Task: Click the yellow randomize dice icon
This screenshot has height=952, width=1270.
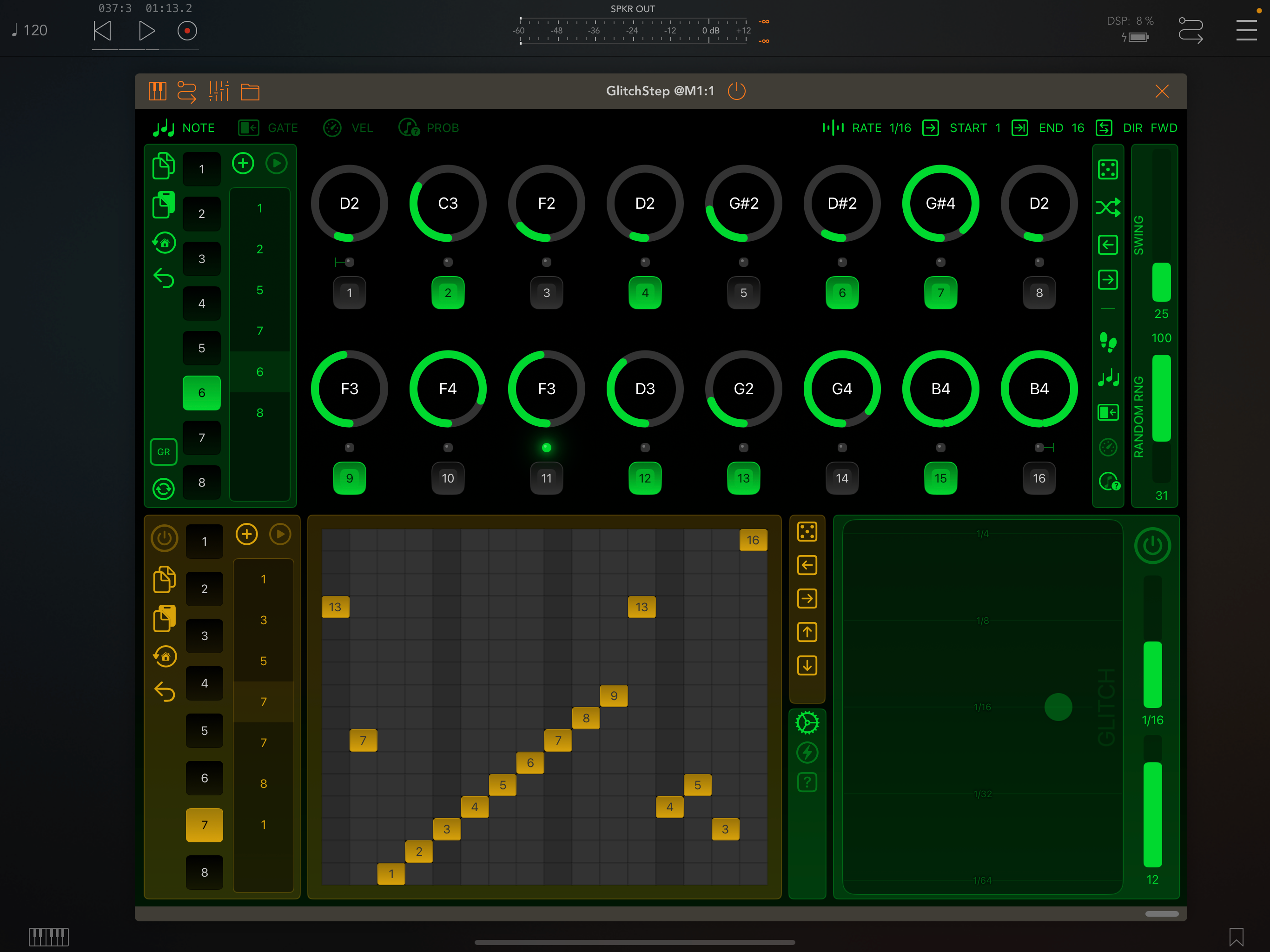Action: 807,532
